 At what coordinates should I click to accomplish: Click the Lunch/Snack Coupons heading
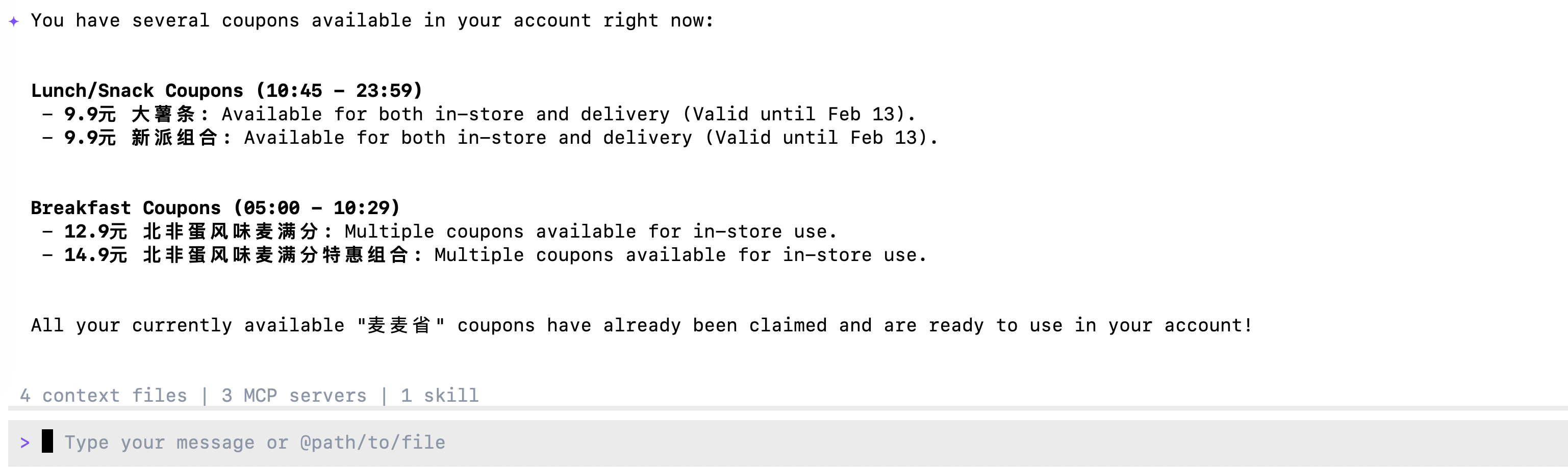click(x=137, y=91)
